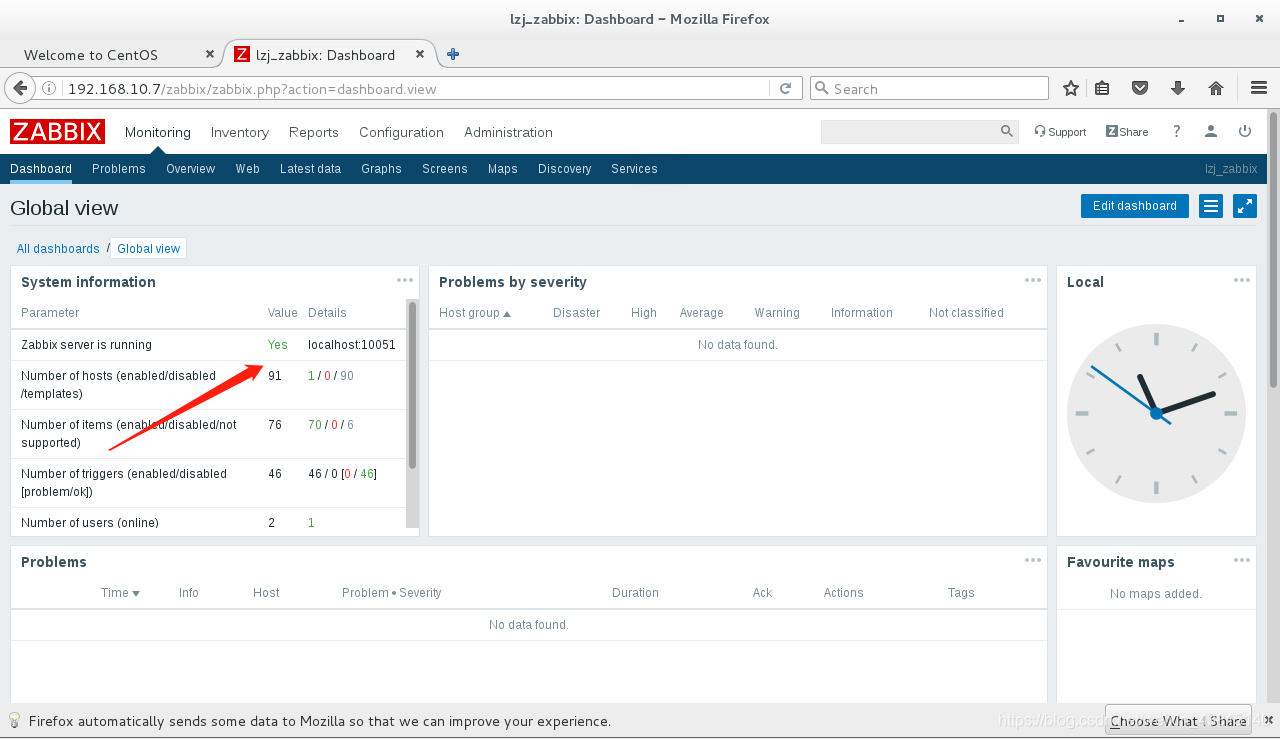The height and width of the screenshot is (739, 1280).
Task: Close the lzj_zabbix Dashboard tab
Action: (x=420, y=54)
